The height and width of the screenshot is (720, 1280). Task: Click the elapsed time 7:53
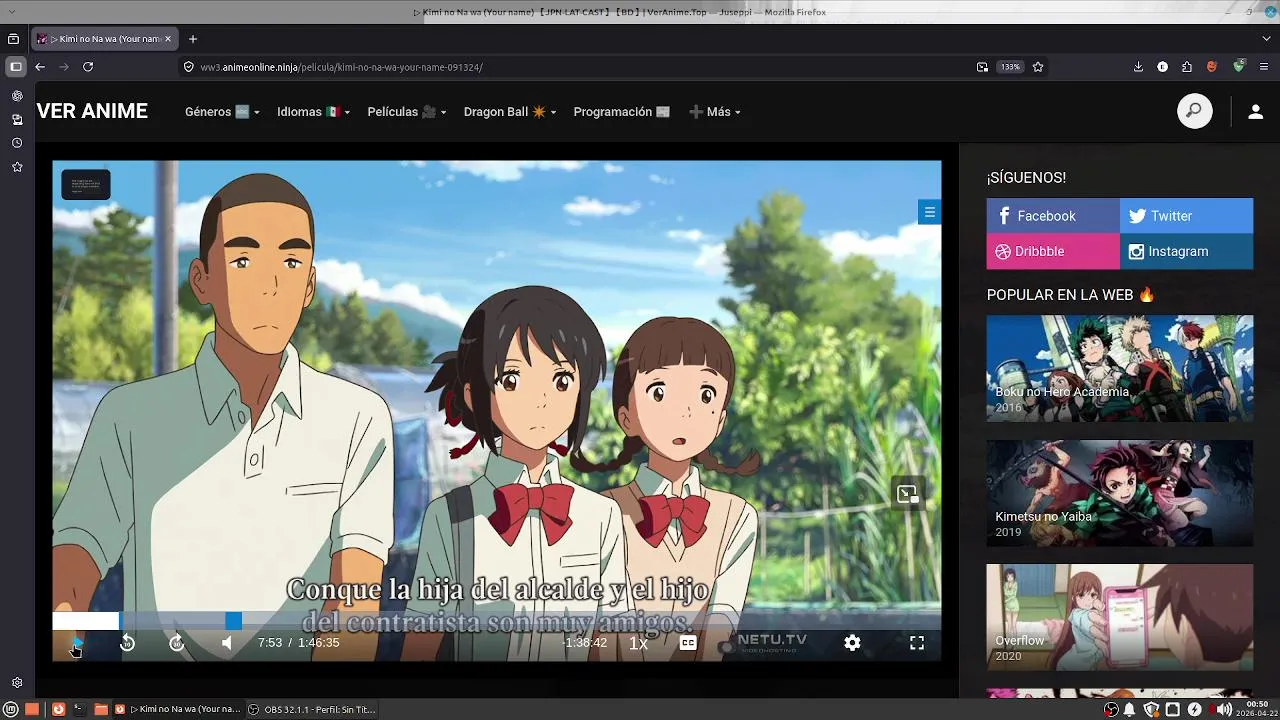pos(270,643)
